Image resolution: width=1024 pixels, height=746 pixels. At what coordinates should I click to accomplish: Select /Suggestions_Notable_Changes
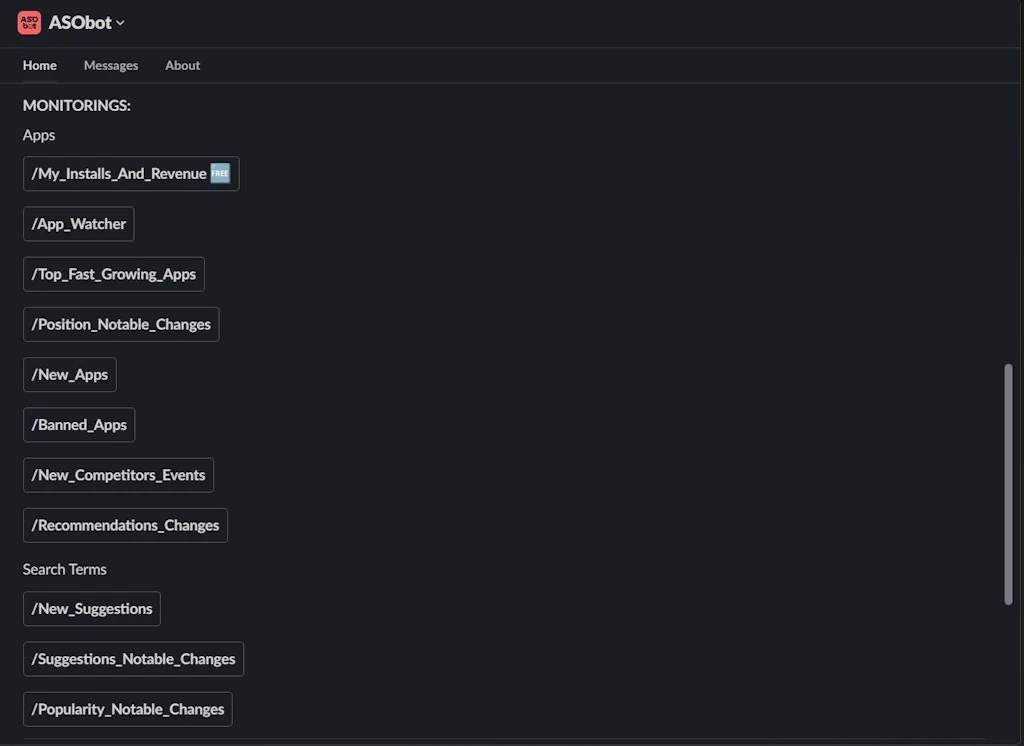click(133, 658)
